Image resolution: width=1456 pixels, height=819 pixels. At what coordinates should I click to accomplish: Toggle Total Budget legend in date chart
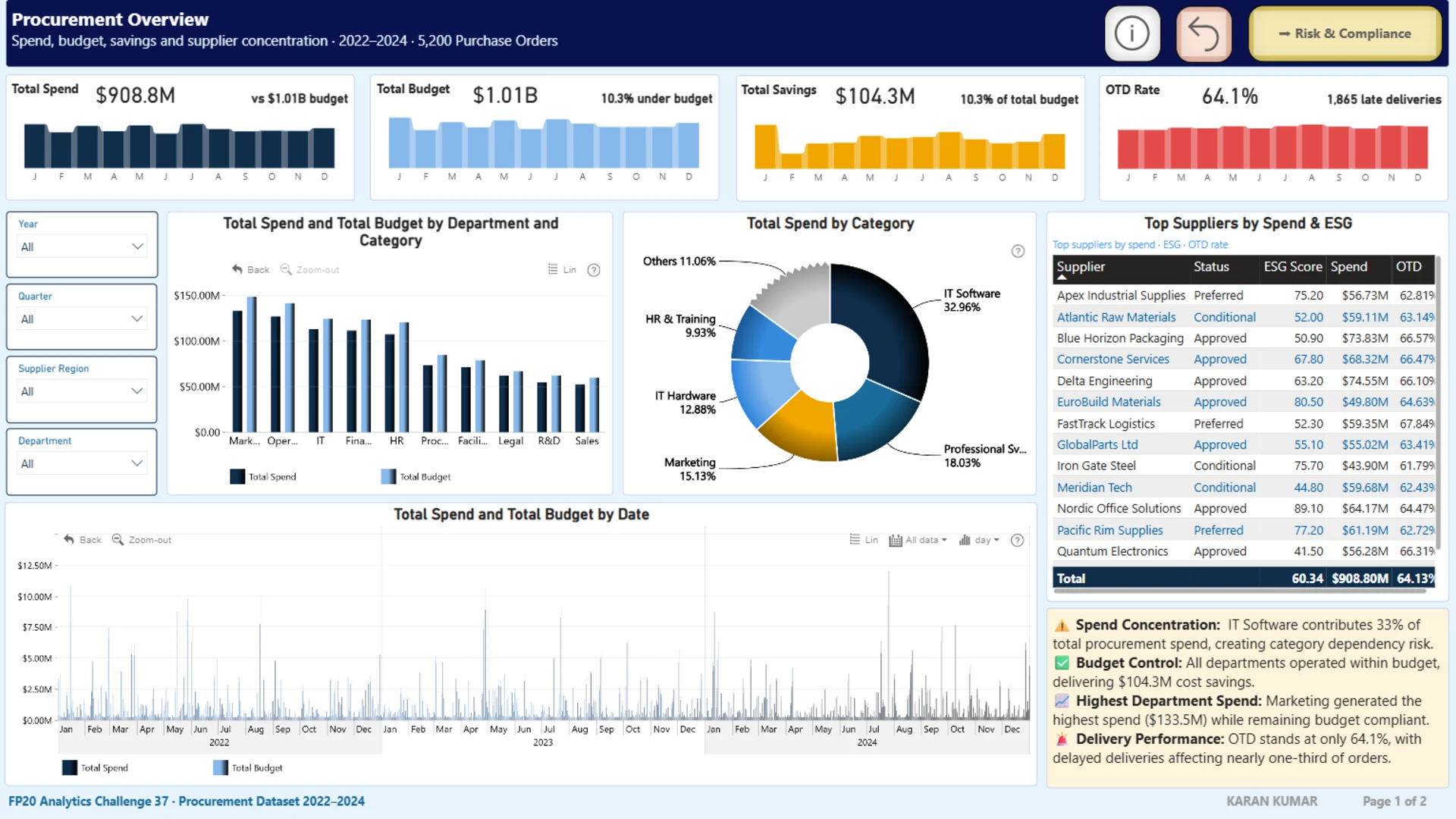(248, 768)
